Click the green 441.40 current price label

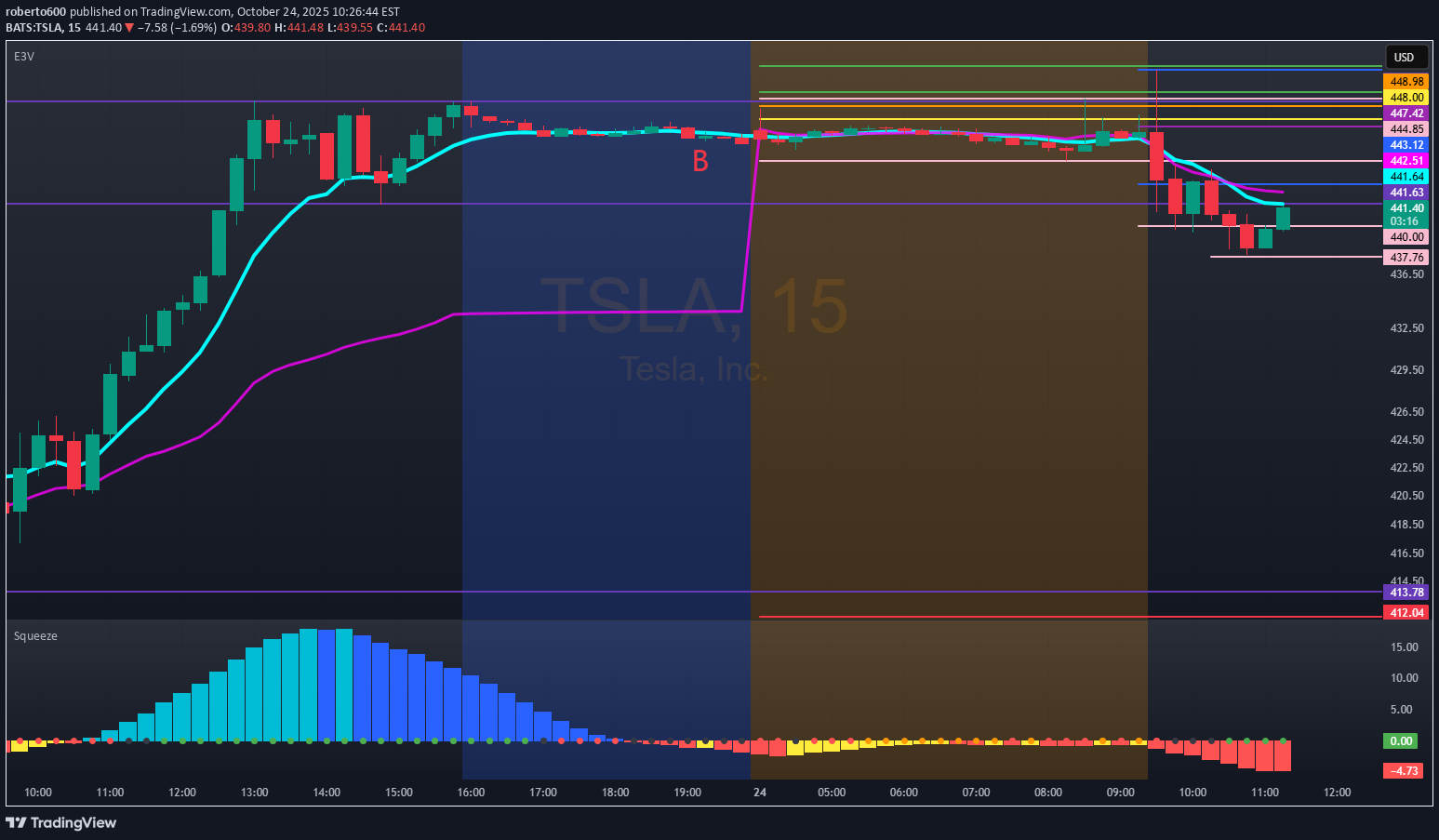1406,208
